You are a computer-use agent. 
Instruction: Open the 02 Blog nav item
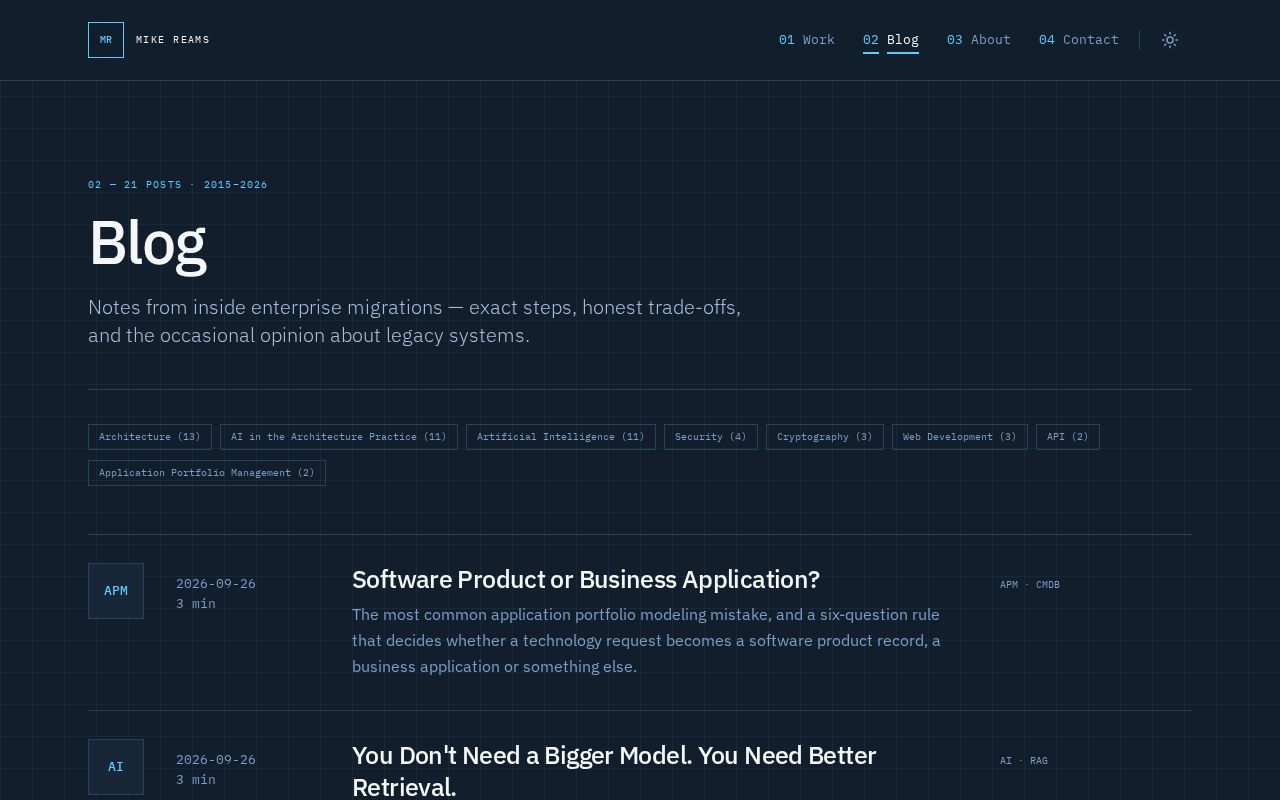point(891,40)
